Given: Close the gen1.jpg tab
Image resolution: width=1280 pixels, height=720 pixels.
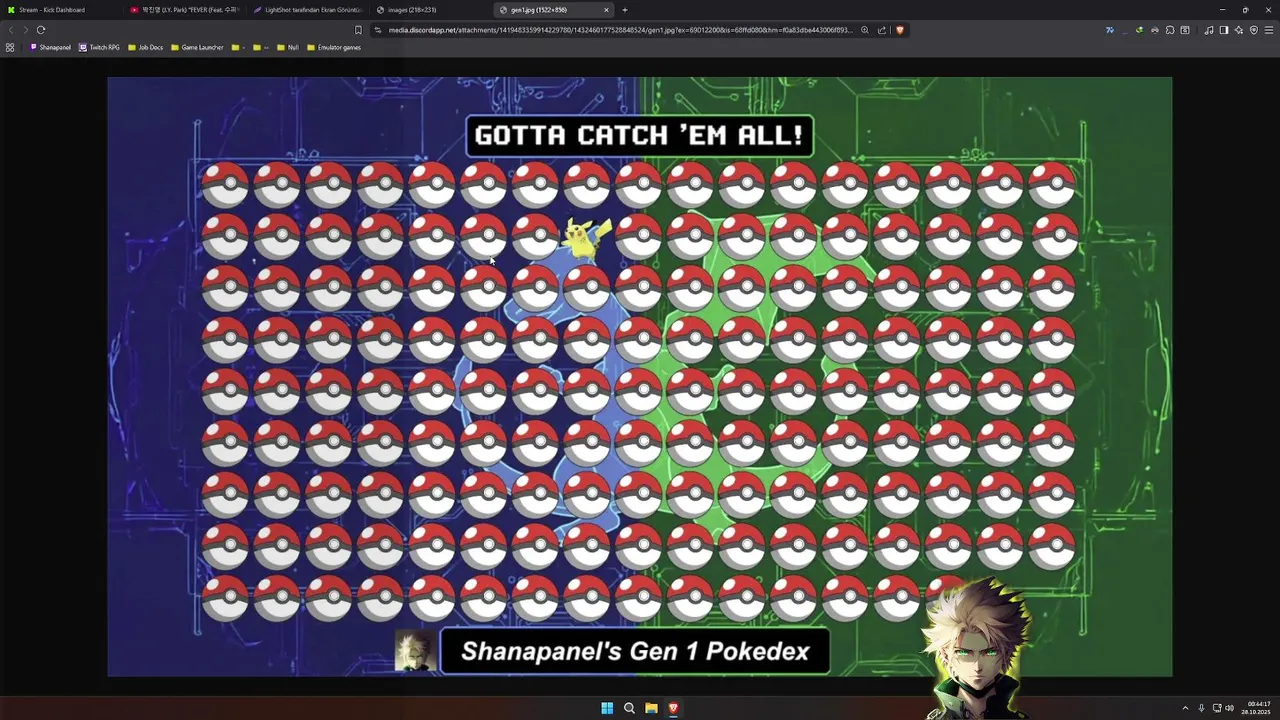Looking at the screenshot, I should click(606, 10).
